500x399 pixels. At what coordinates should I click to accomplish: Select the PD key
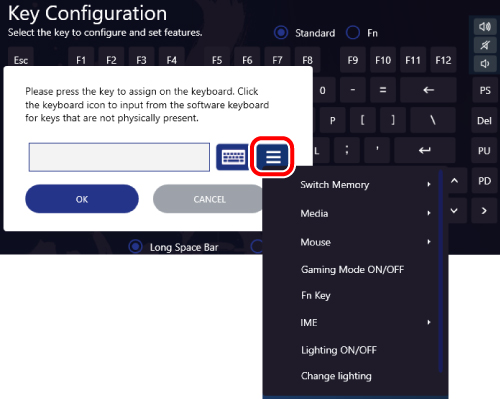[484, 181]
